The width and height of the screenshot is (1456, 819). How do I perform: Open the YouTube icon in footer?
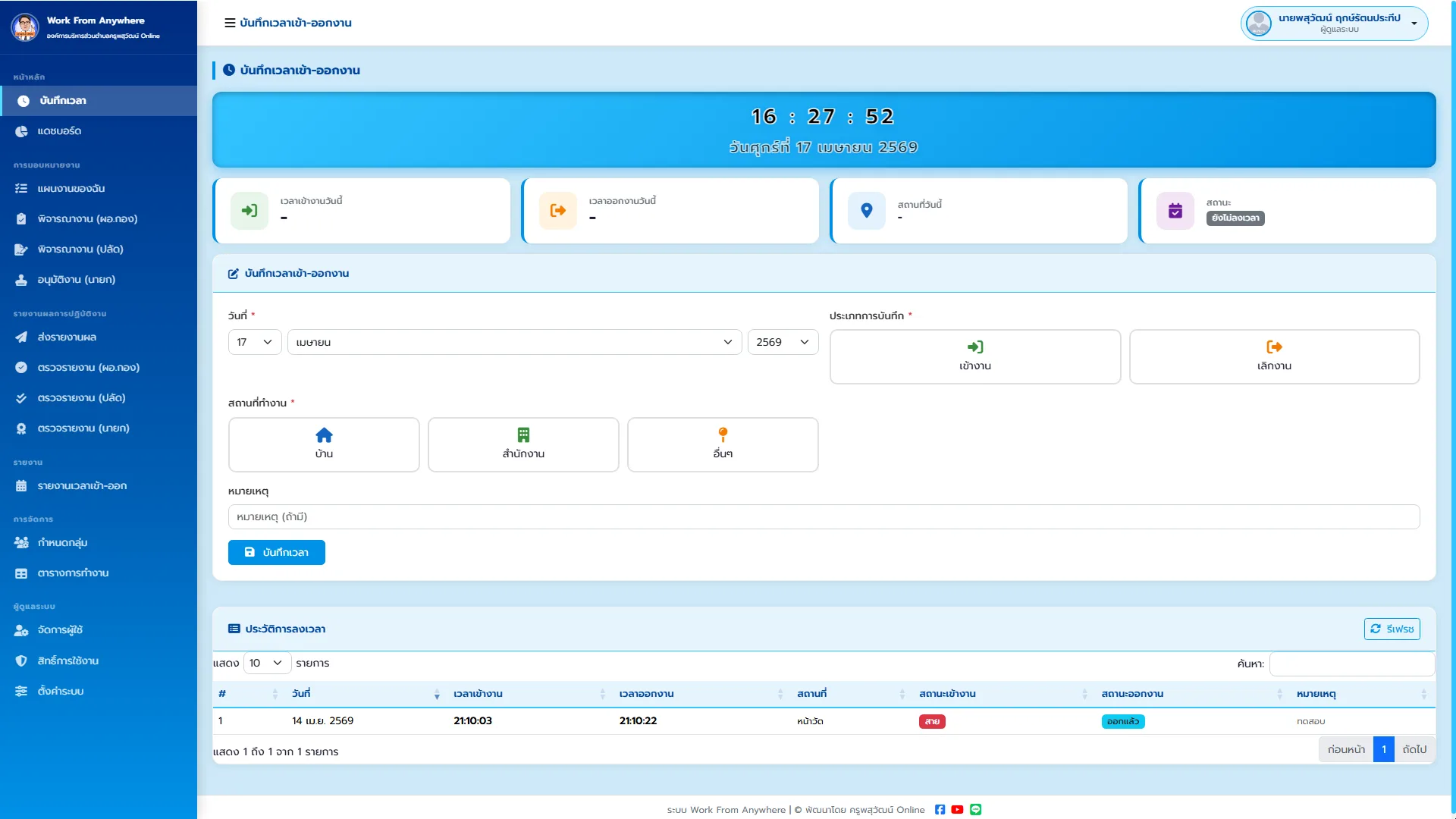pos(957,810)
